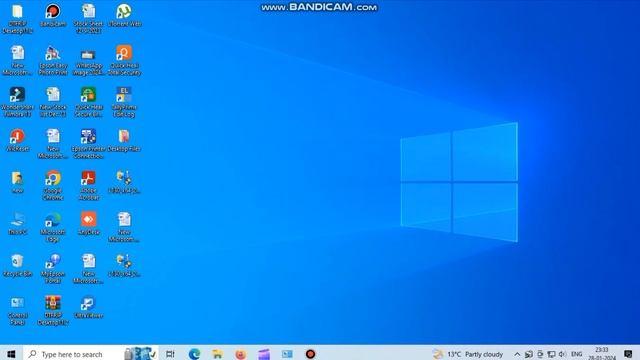640x360 pixels.
Task: Open the 13°C Partly cloudy weather widget
Action: coord(468,354)
